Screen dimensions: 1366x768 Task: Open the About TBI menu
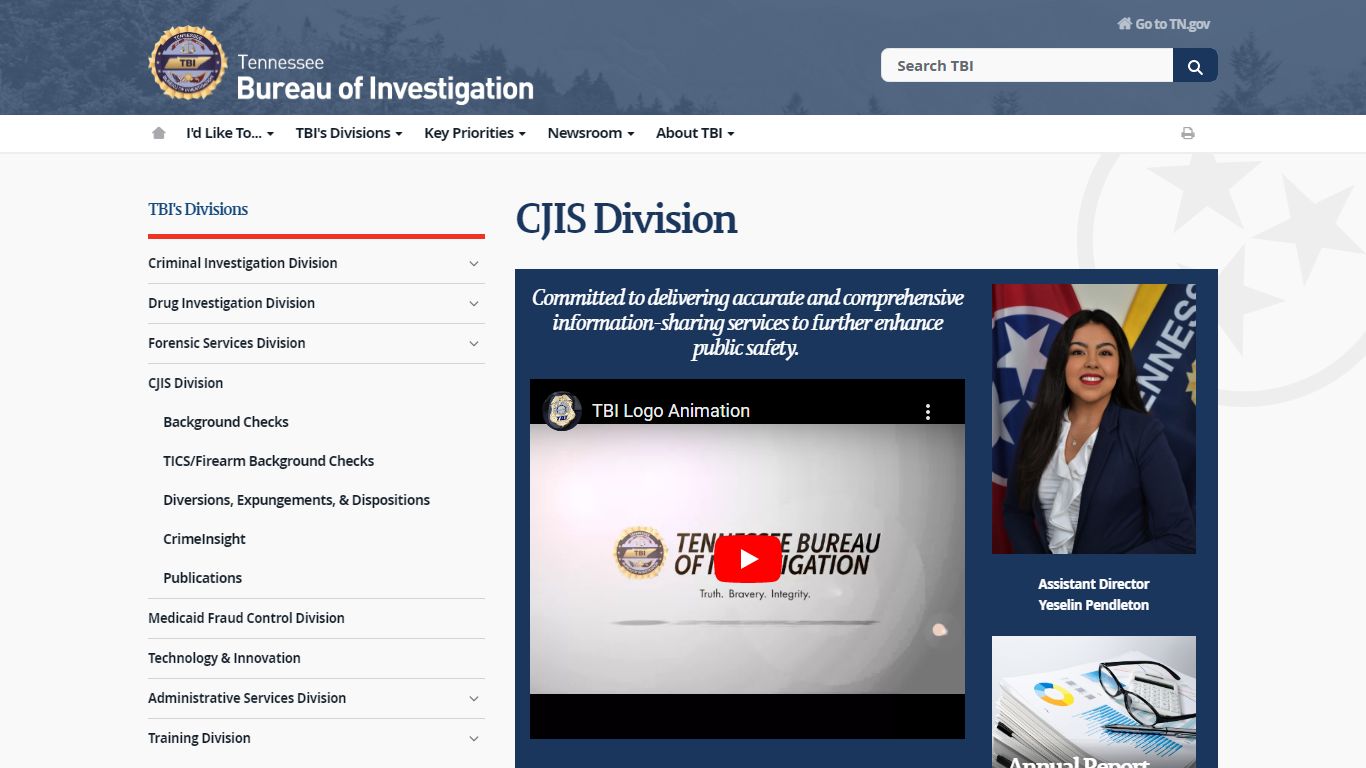[695, 133]
